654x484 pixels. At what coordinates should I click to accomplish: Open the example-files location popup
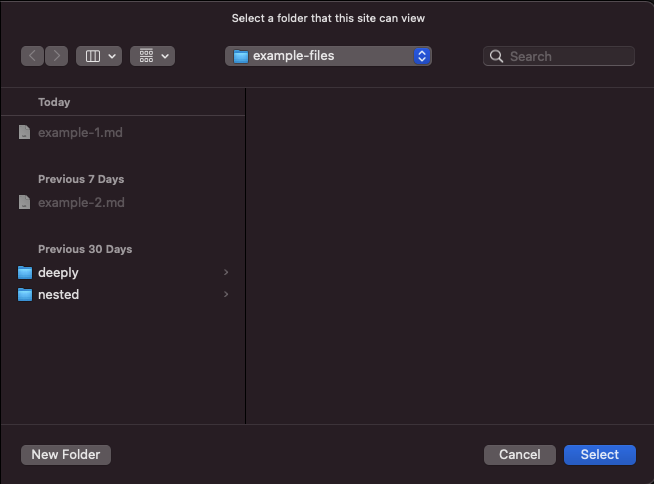328,56
